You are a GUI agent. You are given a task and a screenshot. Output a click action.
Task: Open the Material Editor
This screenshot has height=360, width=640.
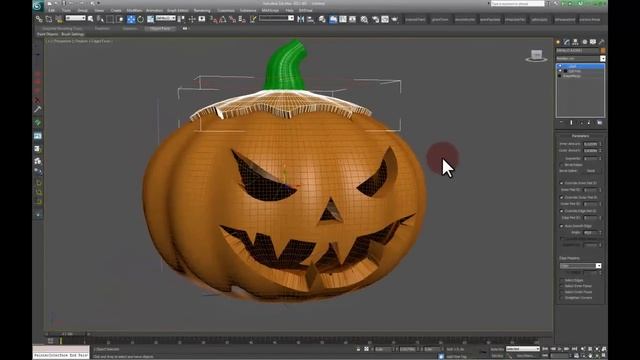click(364, 19)
